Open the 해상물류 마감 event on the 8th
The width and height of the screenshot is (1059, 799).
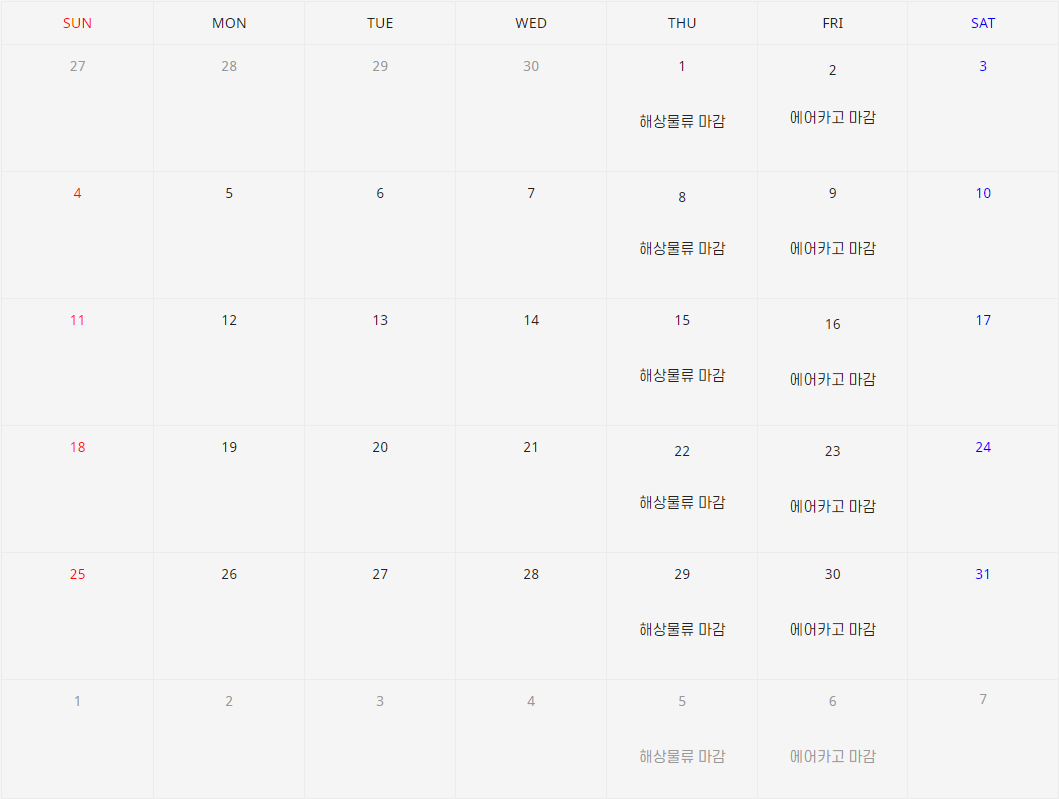(x=681, y=249)
